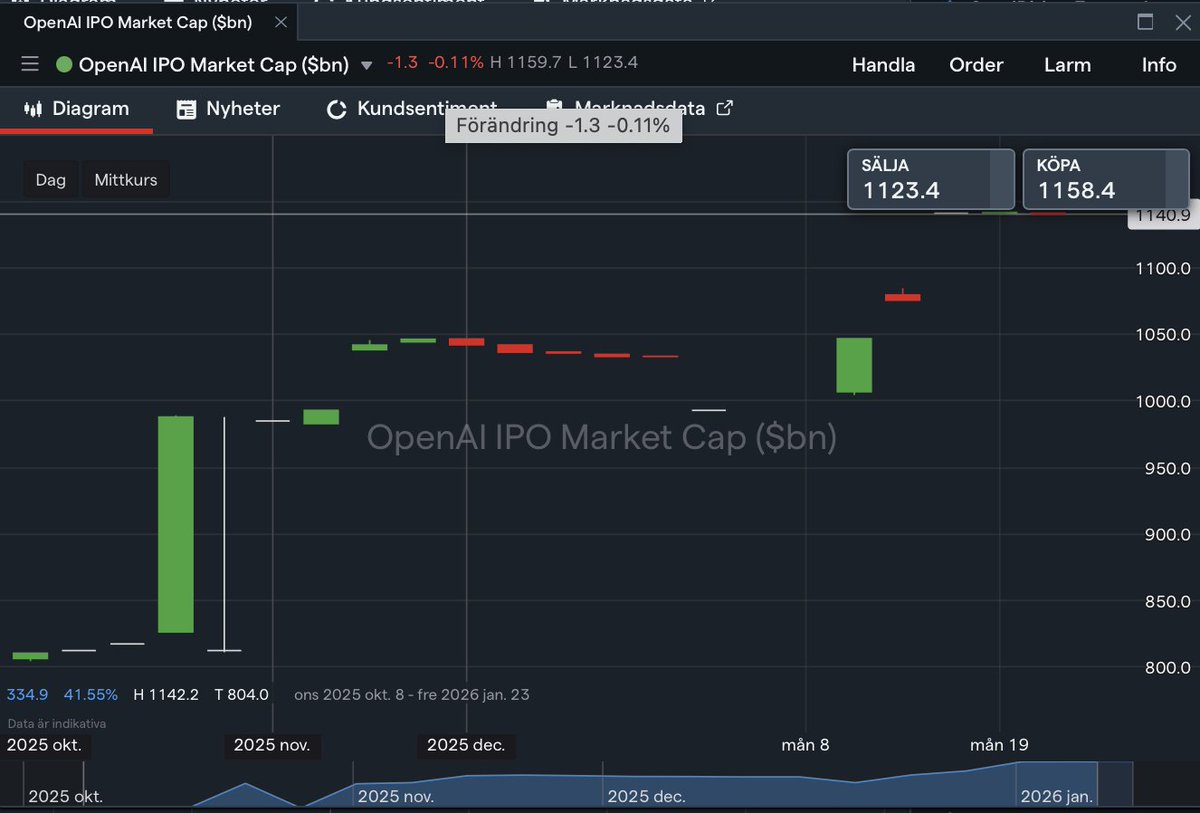Viewport: 1200px width, 813px height.
Task: Click the 41.55% change value
Action: coord(91,694)
